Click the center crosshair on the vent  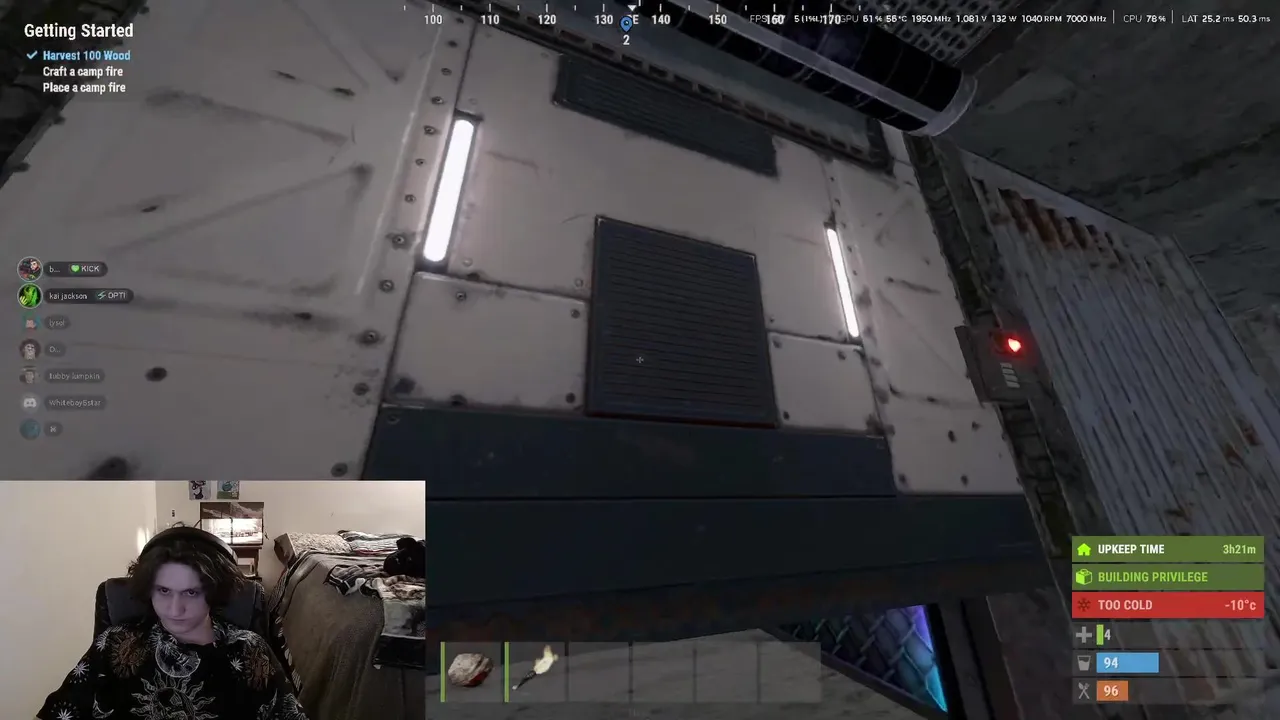(640, 360)
